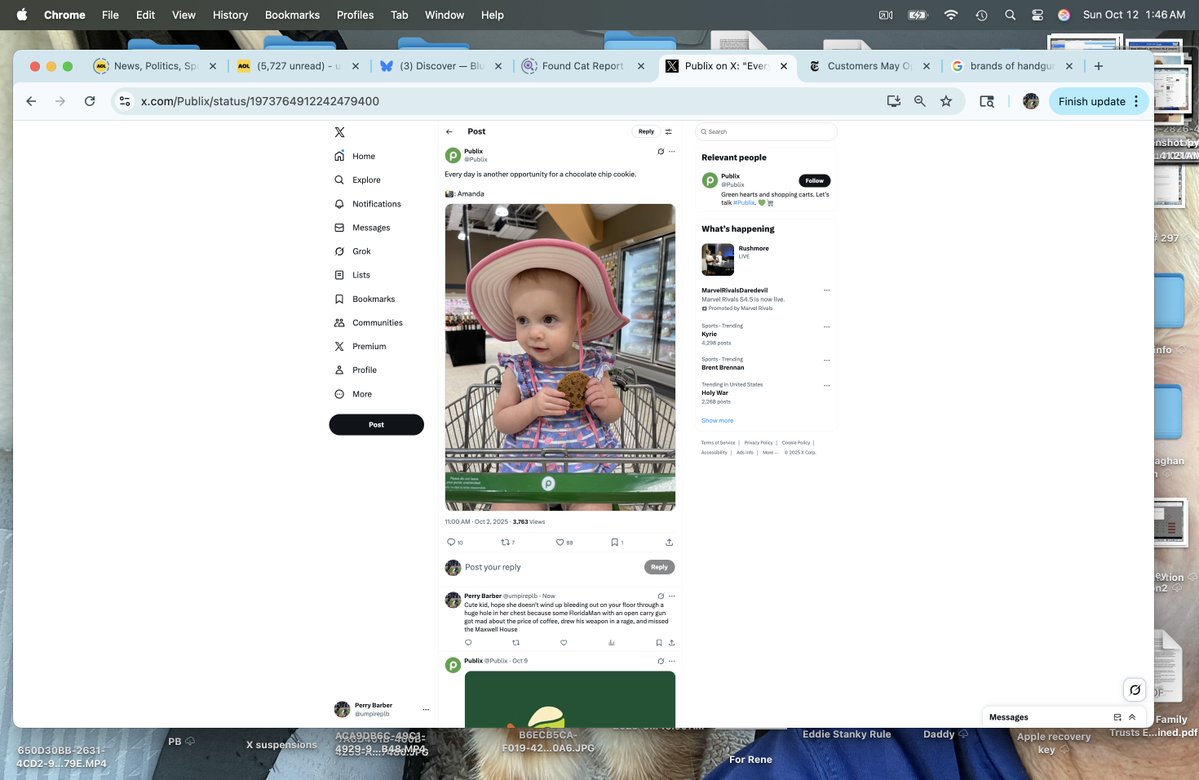The width and height of the screenshot is (1199, 780).
Task: Open Rushmore live thumbnail
Action: 717,260
